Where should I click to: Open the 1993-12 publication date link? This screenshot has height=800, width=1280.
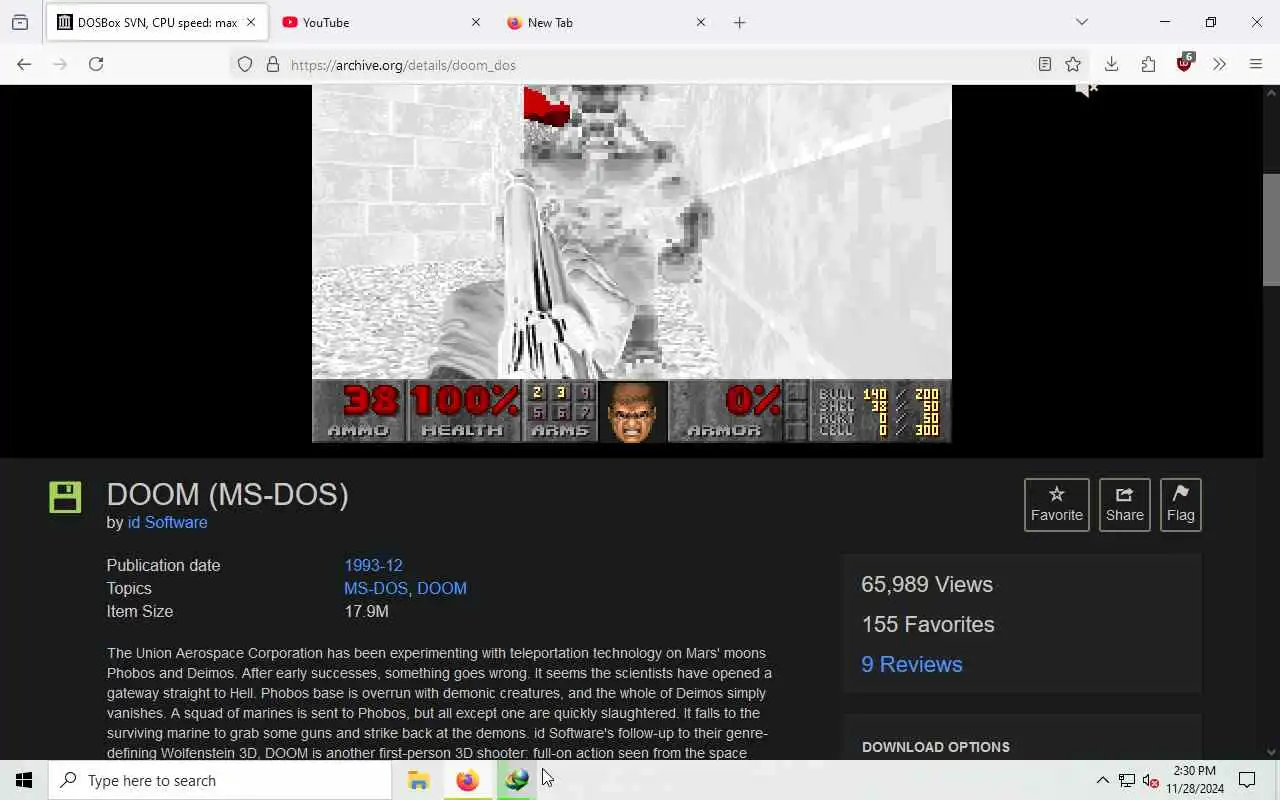[x=373, y=565]
